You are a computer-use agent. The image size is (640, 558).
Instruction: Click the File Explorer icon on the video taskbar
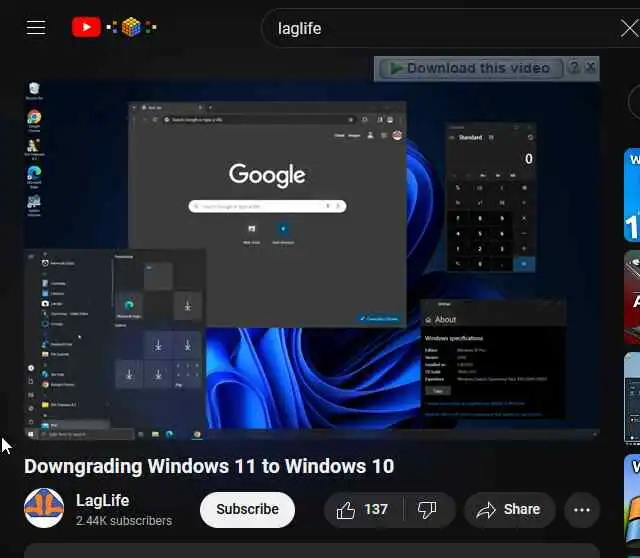tap(155, 434)
